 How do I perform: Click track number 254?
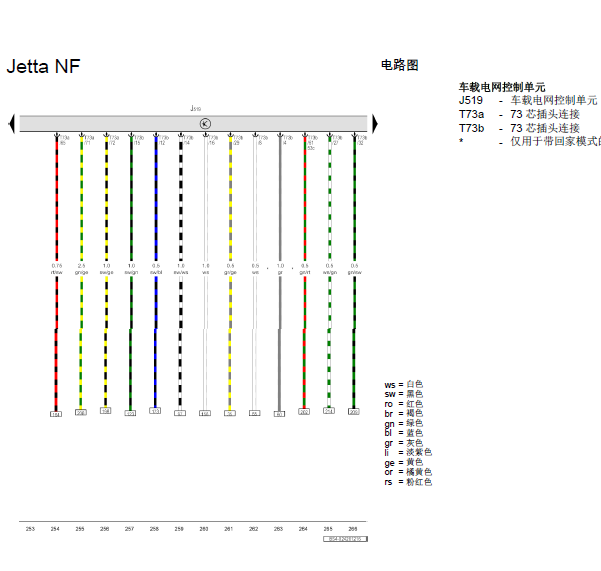point(55,529)
